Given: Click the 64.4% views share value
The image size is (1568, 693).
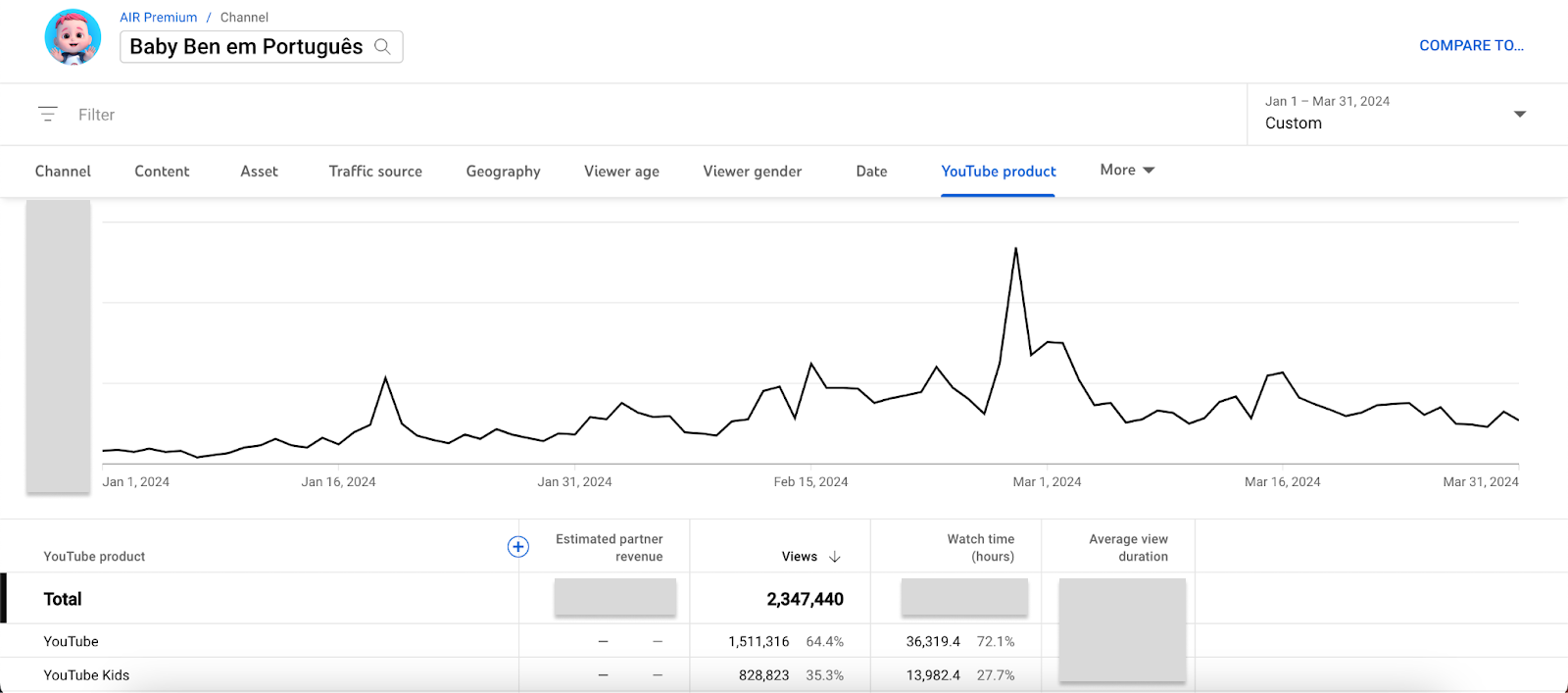Looking at the screenshot, I should click(x=824, y=641).
